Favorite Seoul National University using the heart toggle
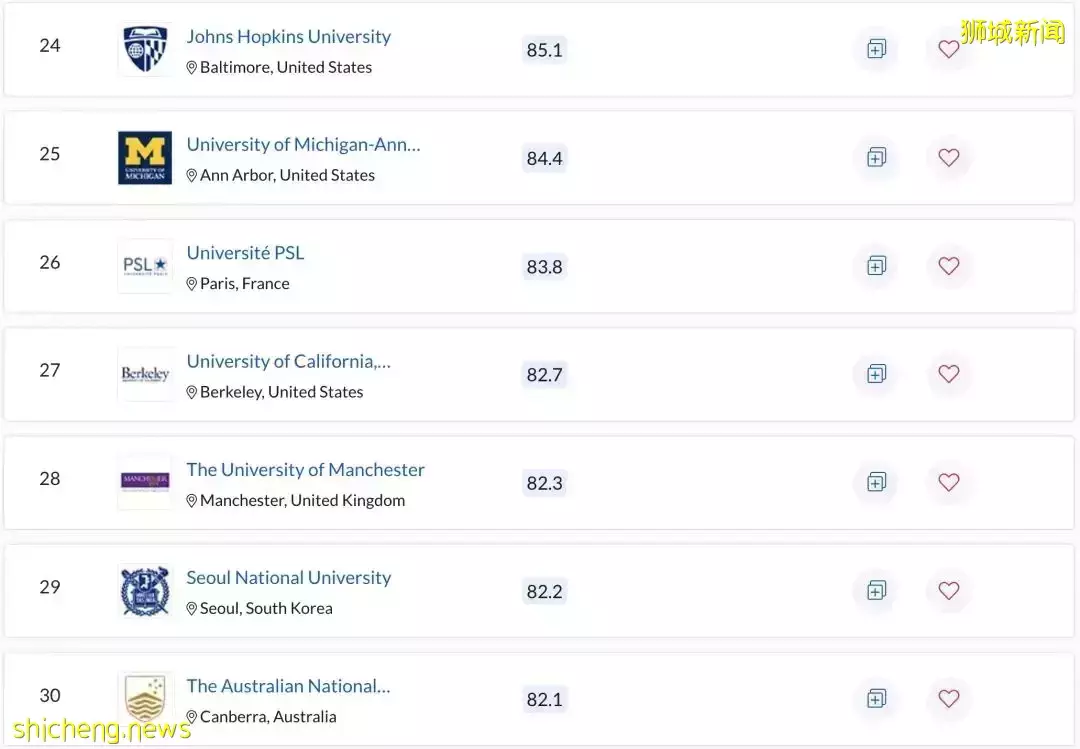Viewport: 1080px width, 749px height. [948, 590]
